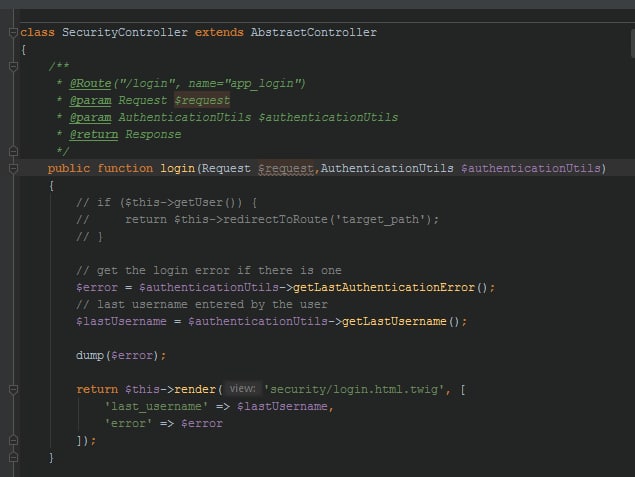Image resolution: width=635 pixels, height=477 pixels.
Task: Click comment '// get the login error if there is one'
Action: [x=209, y=270]
